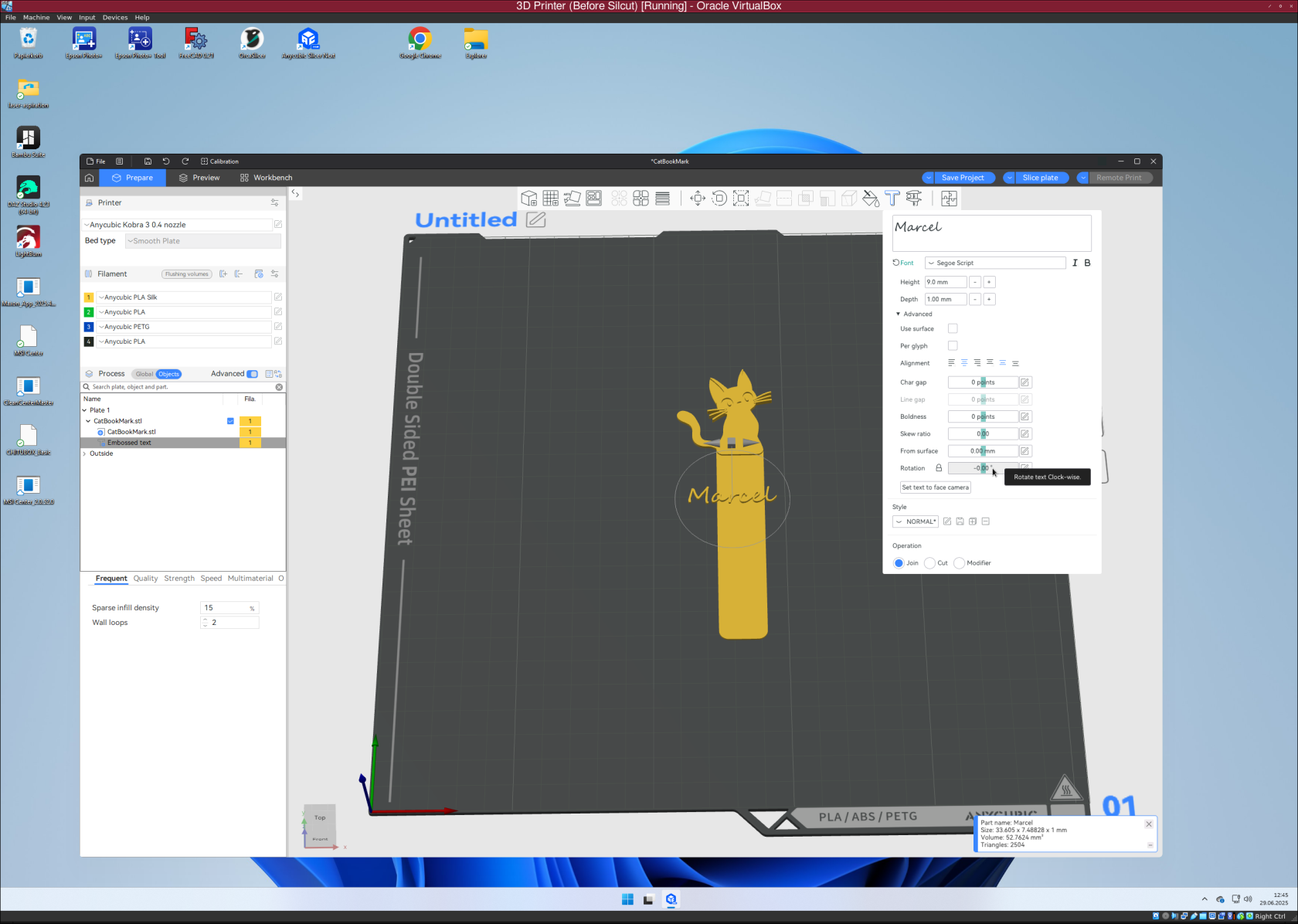The height and width of the screenshot is (924, 1298).
Task: Collapse the Advanced section
Action: [x=898, y=314]
